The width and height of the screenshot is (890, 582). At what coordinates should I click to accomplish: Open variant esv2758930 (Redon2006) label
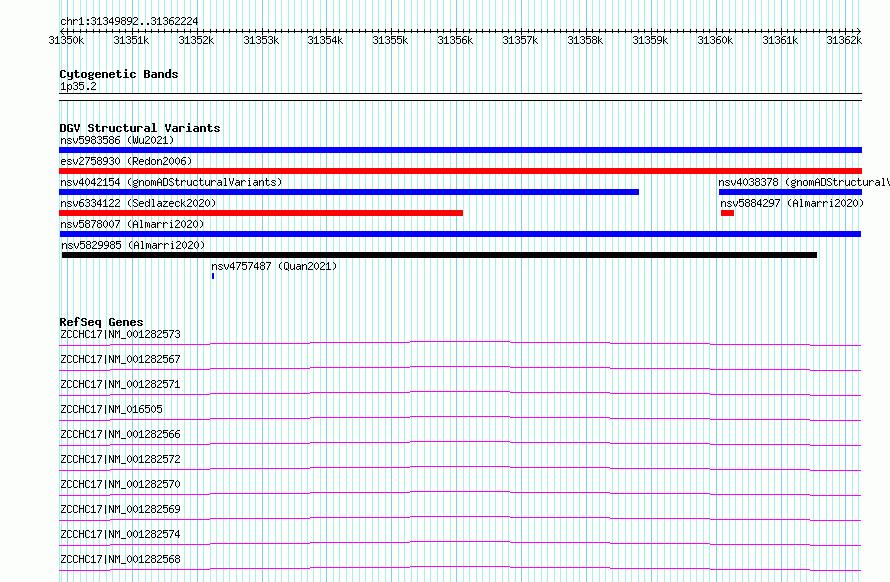(x=126, y=161)
